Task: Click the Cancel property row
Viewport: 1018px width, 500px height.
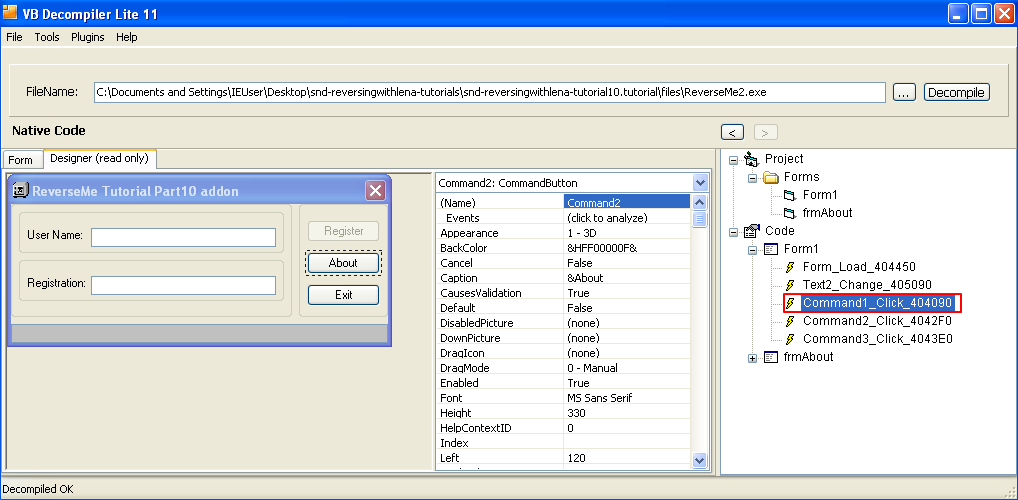Action: tap(564, 263)
